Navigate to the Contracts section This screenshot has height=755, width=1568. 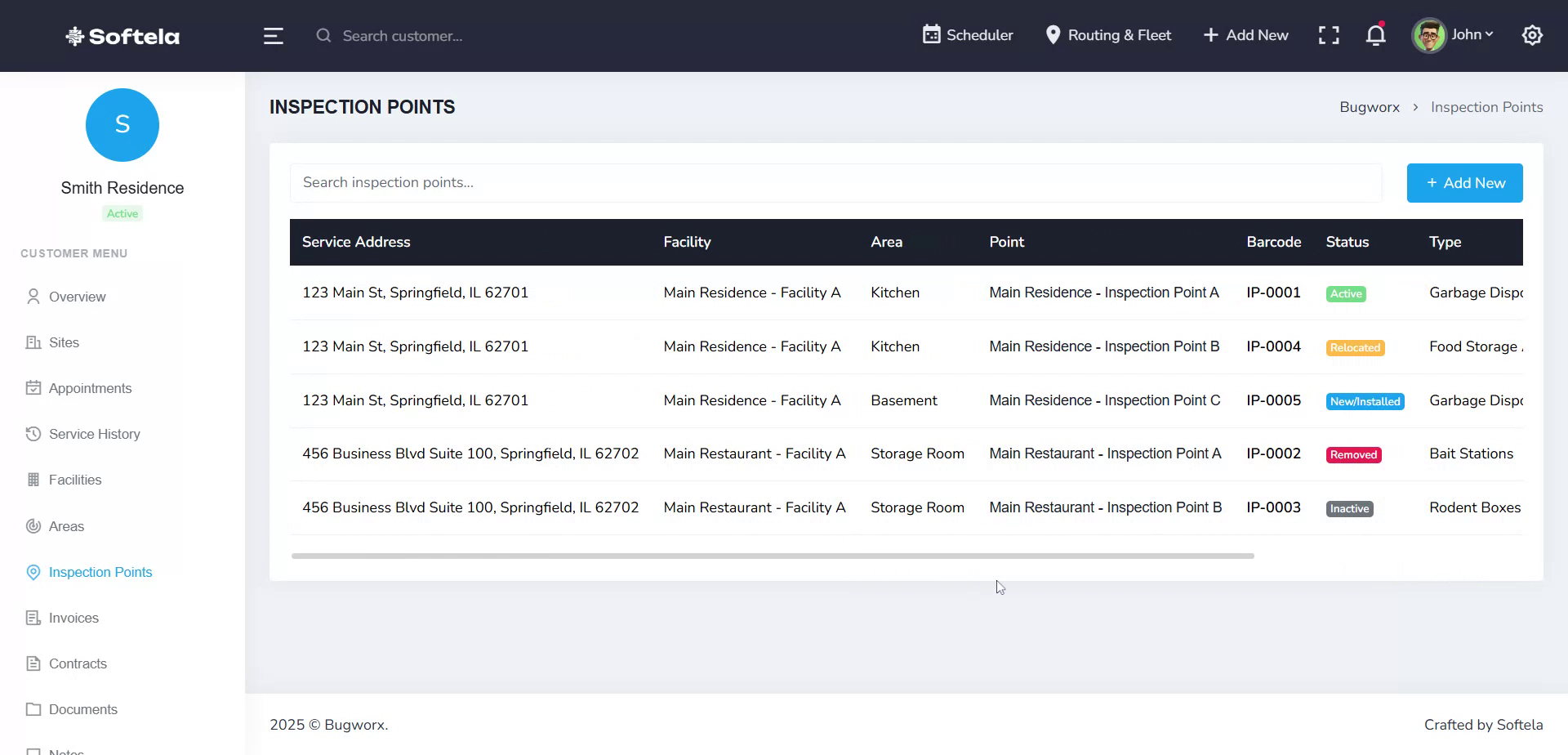point(78,663)
